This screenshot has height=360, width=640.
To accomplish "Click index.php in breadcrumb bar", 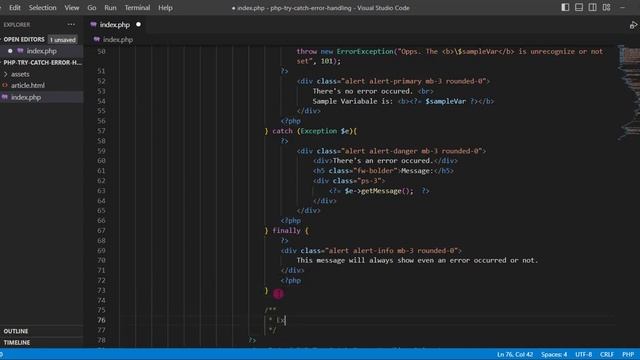I will tap(118, 40).
